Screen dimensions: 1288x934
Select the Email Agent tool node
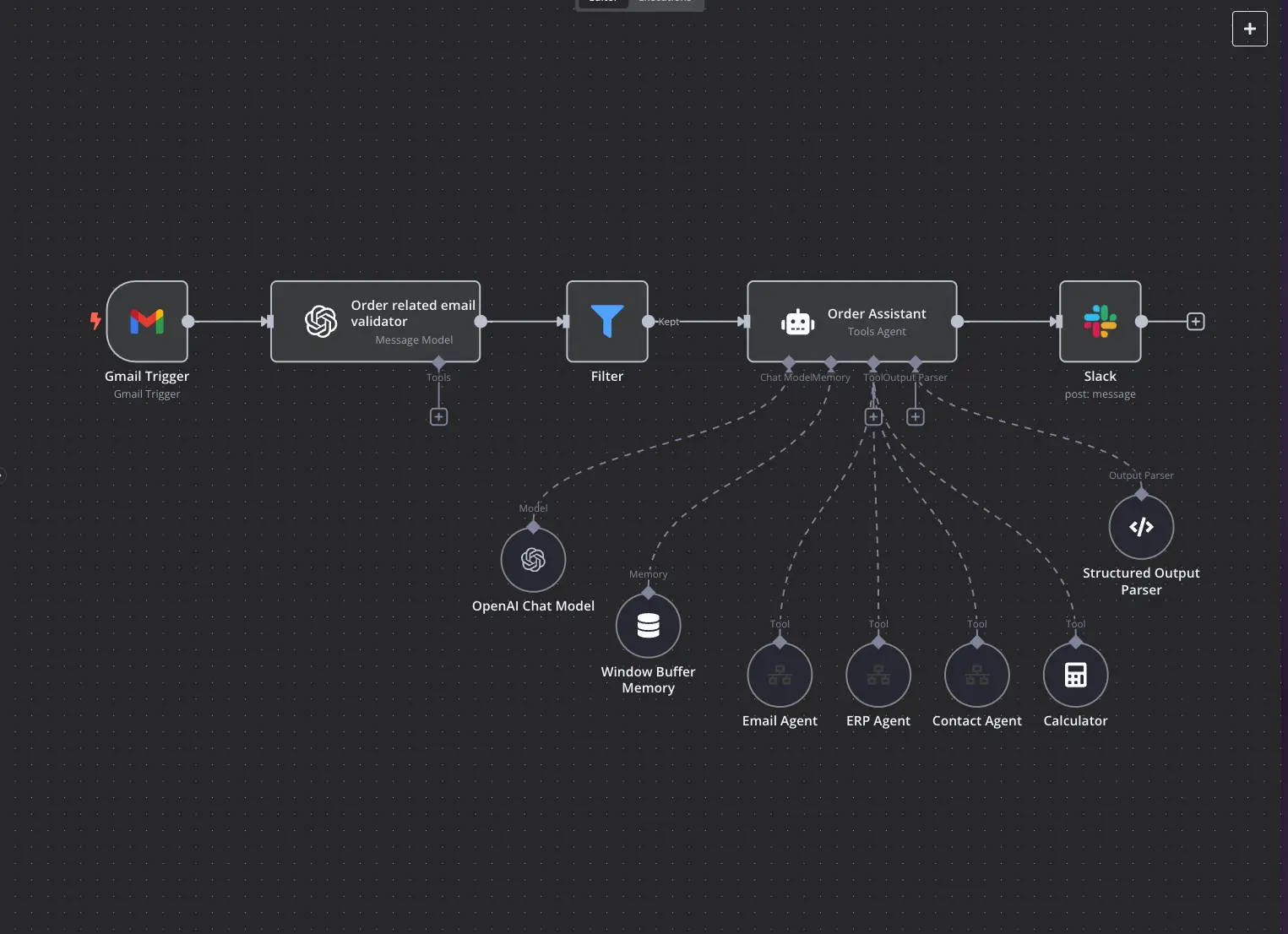pos(780,675)
